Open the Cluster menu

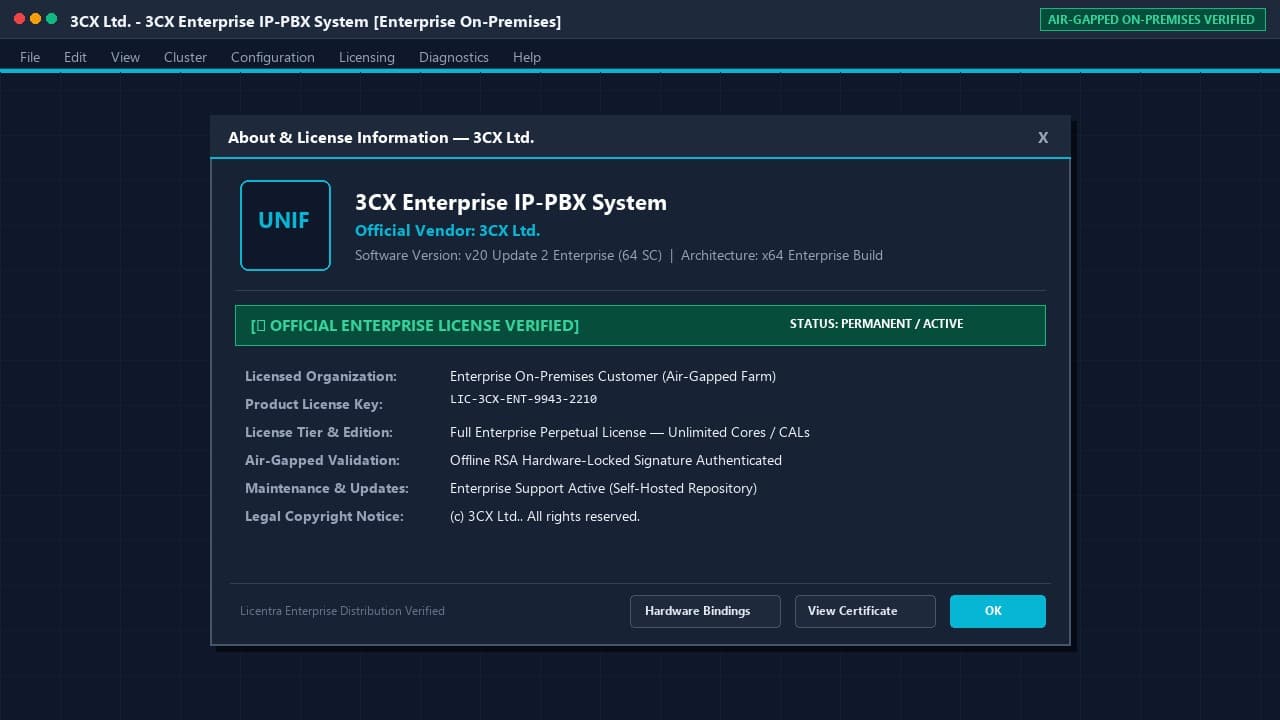pyautogui.click(x=185, y=57)
